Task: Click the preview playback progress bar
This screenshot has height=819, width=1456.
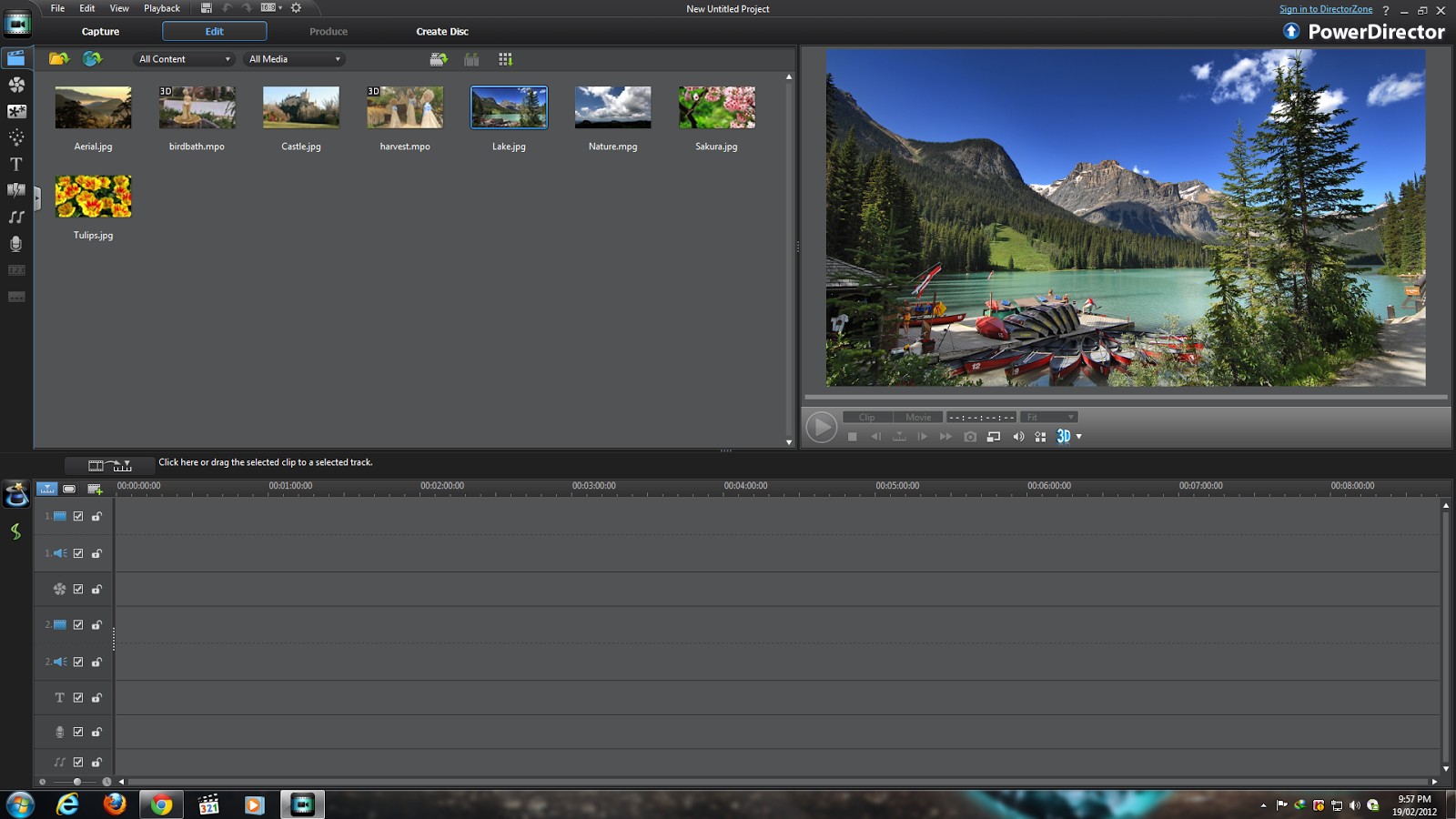Action: [1126, 398]
